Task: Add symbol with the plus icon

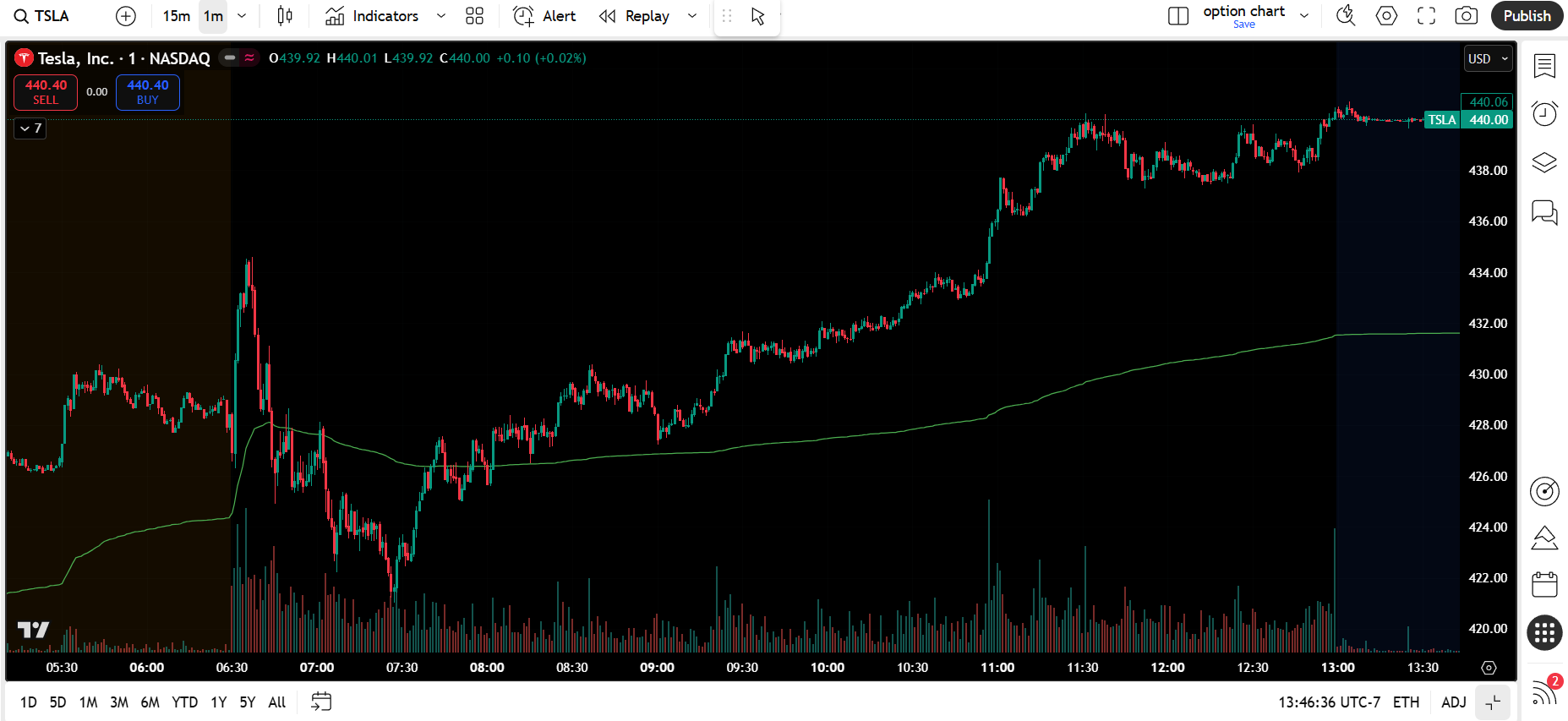Action: (126, 16)
